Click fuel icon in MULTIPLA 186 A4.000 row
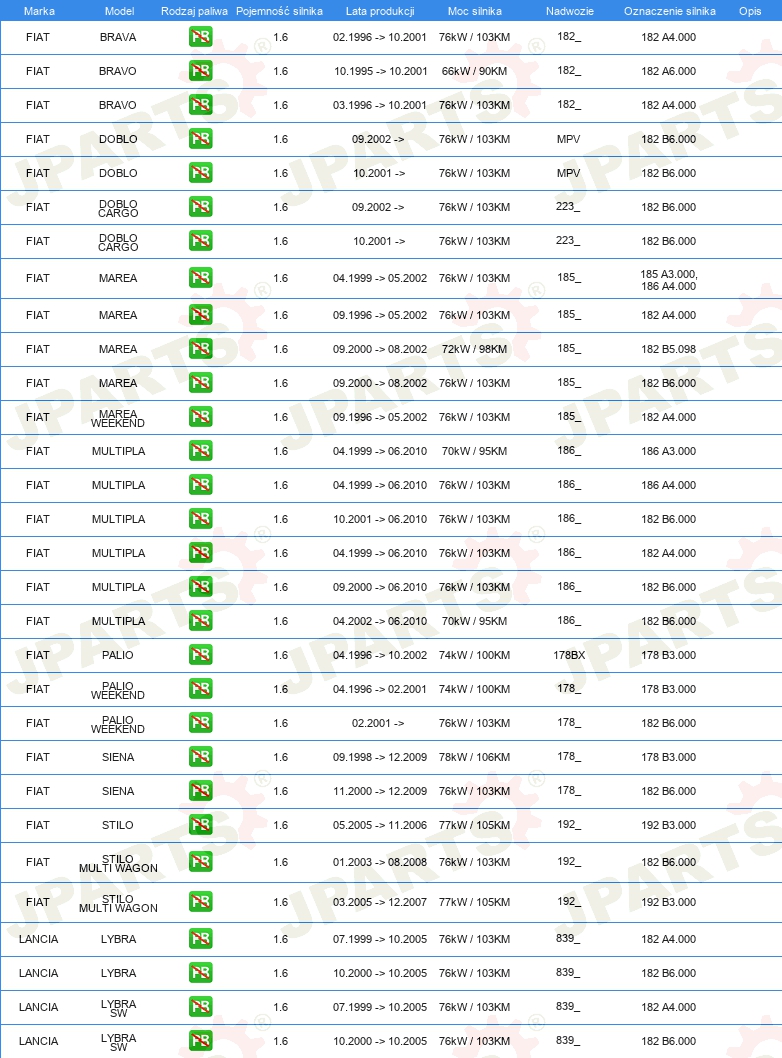782x1058 pixels. point(200,484)
